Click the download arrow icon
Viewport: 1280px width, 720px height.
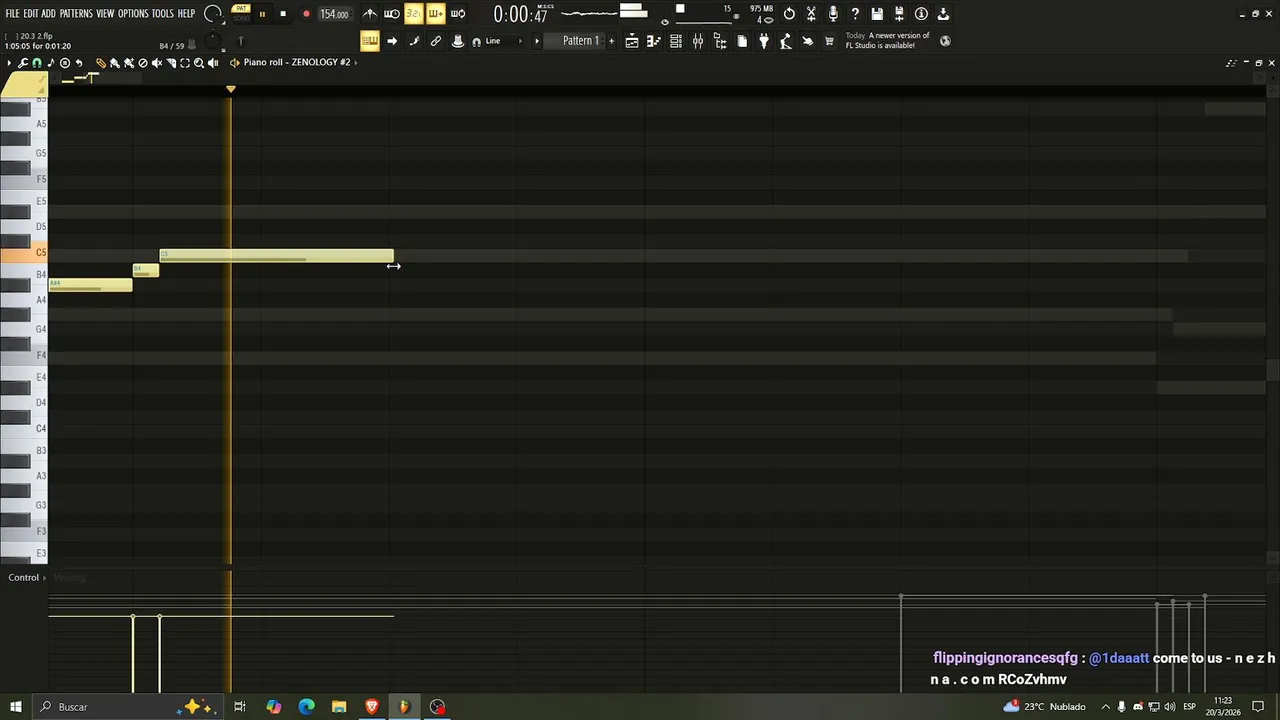click(943, 14)
